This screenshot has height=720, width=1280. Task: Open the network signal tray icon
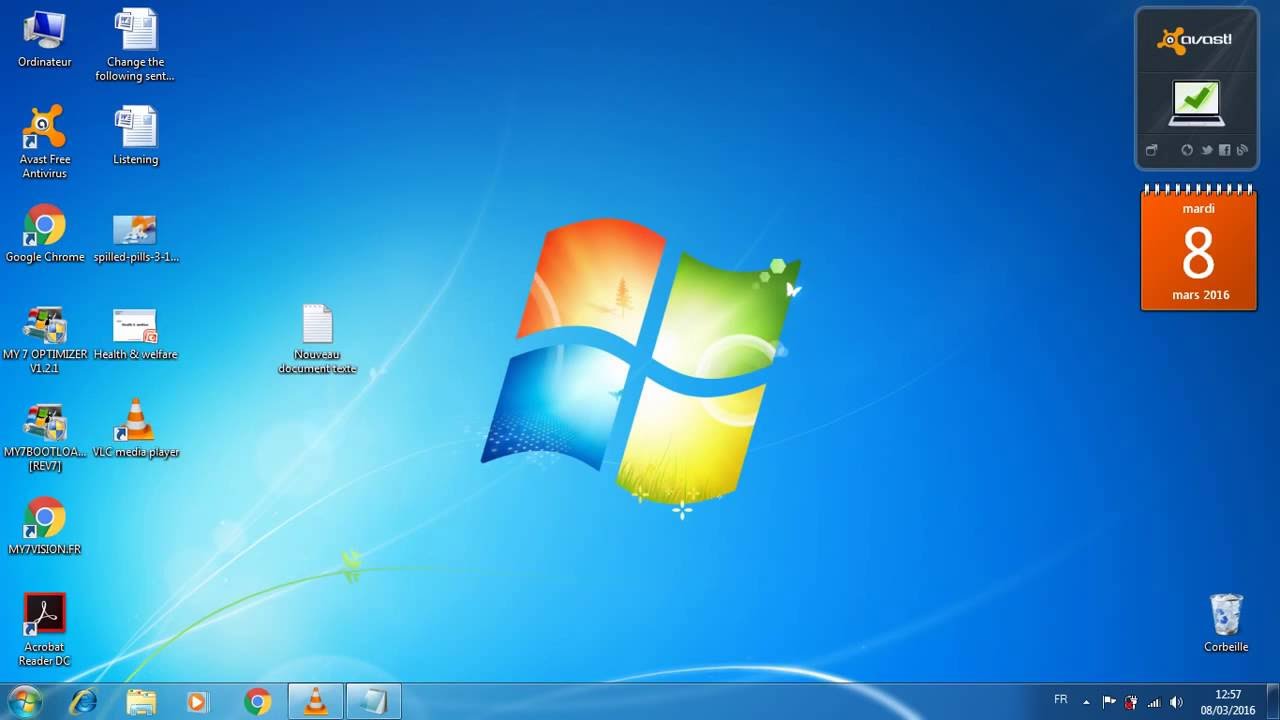[x=1154, y=702]
